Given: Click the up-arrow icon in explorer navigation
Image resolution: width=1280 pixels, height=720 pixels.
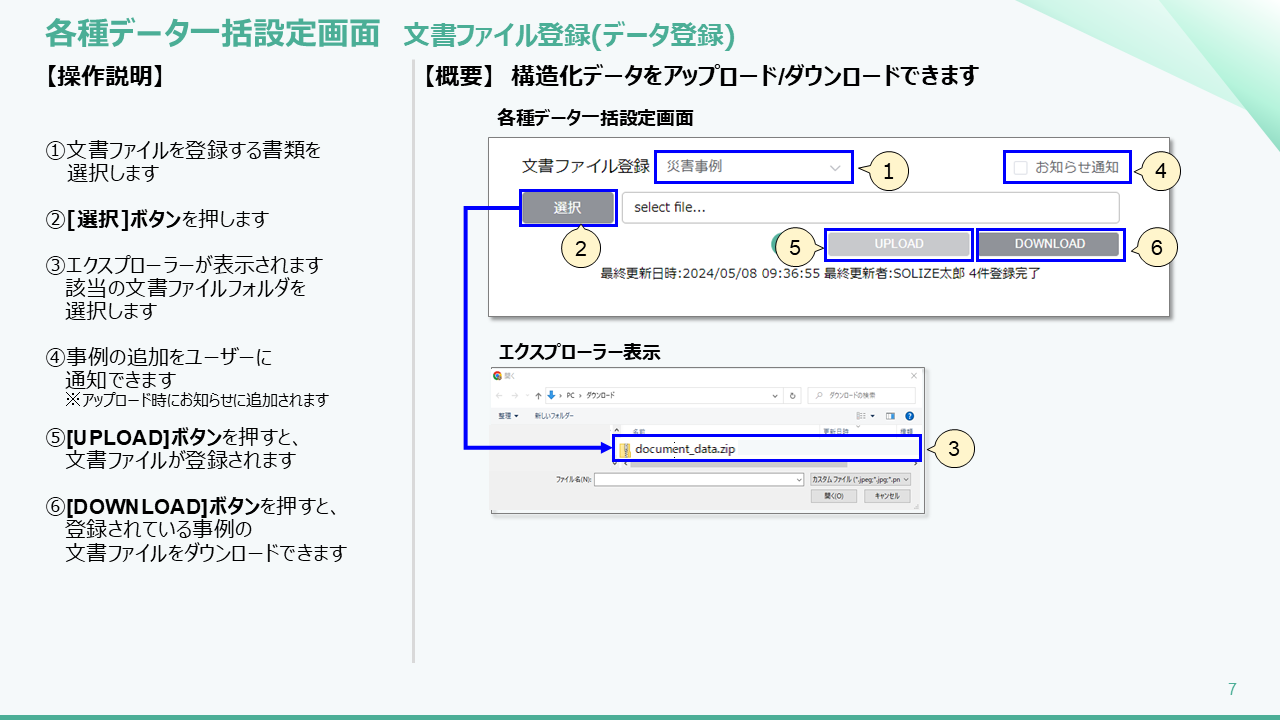Looking at the screenshot, I should 538,395.
